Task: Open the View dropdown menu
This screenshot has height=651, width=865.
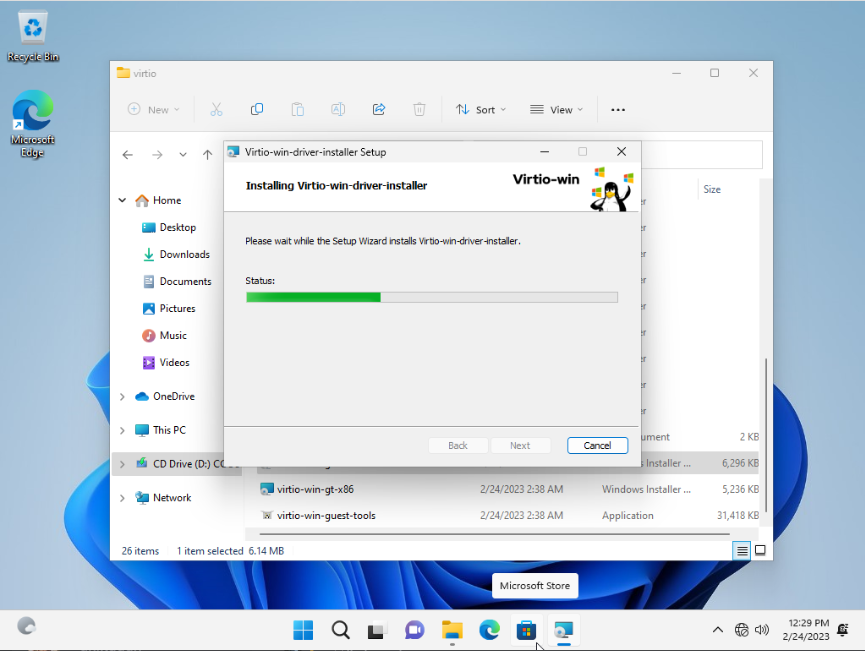Action: [556, 109]
